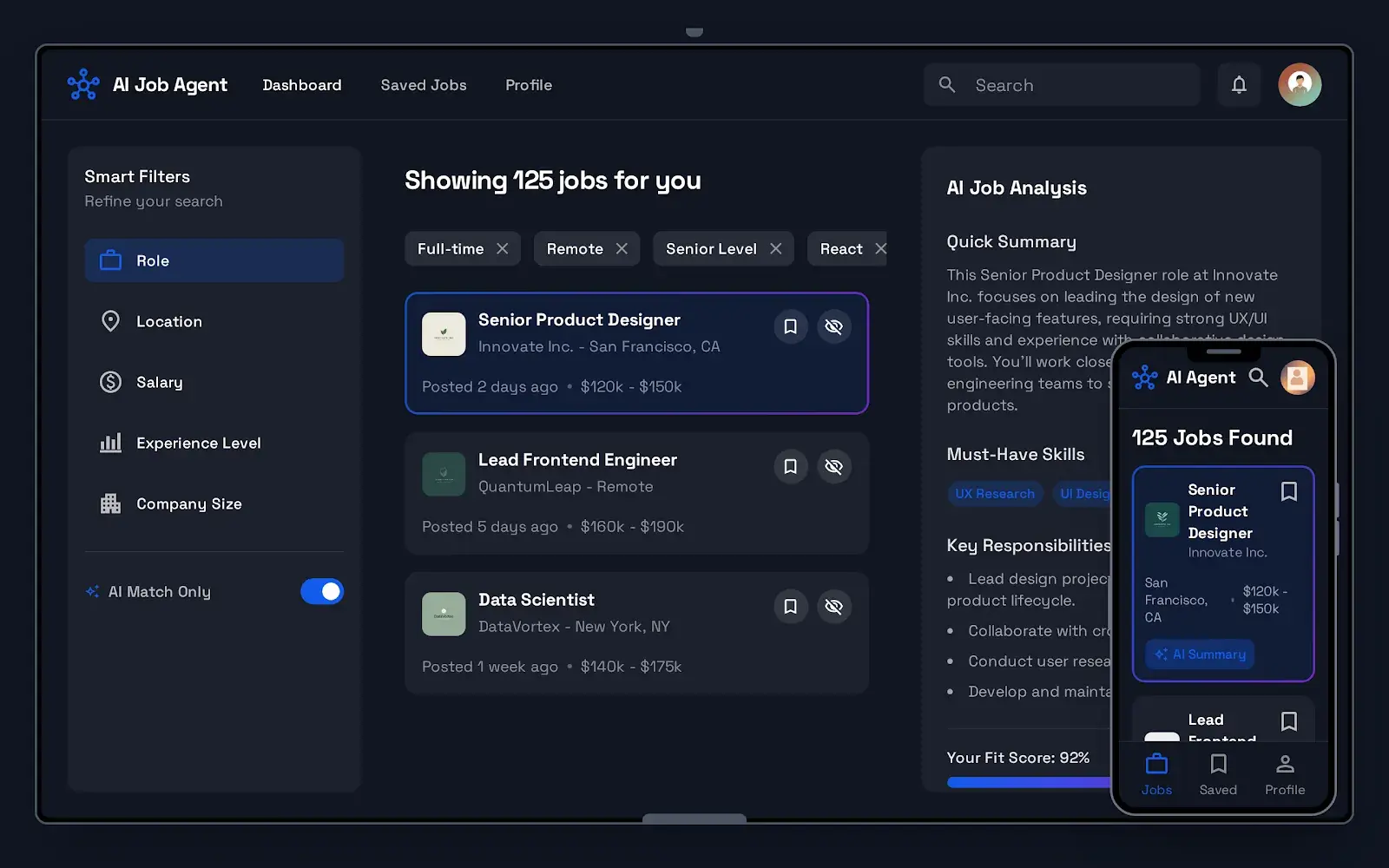Click the '$160k - $190k' salary text
The height and width of the screenshot is (868, 1389).
click(x=632, y=526)
